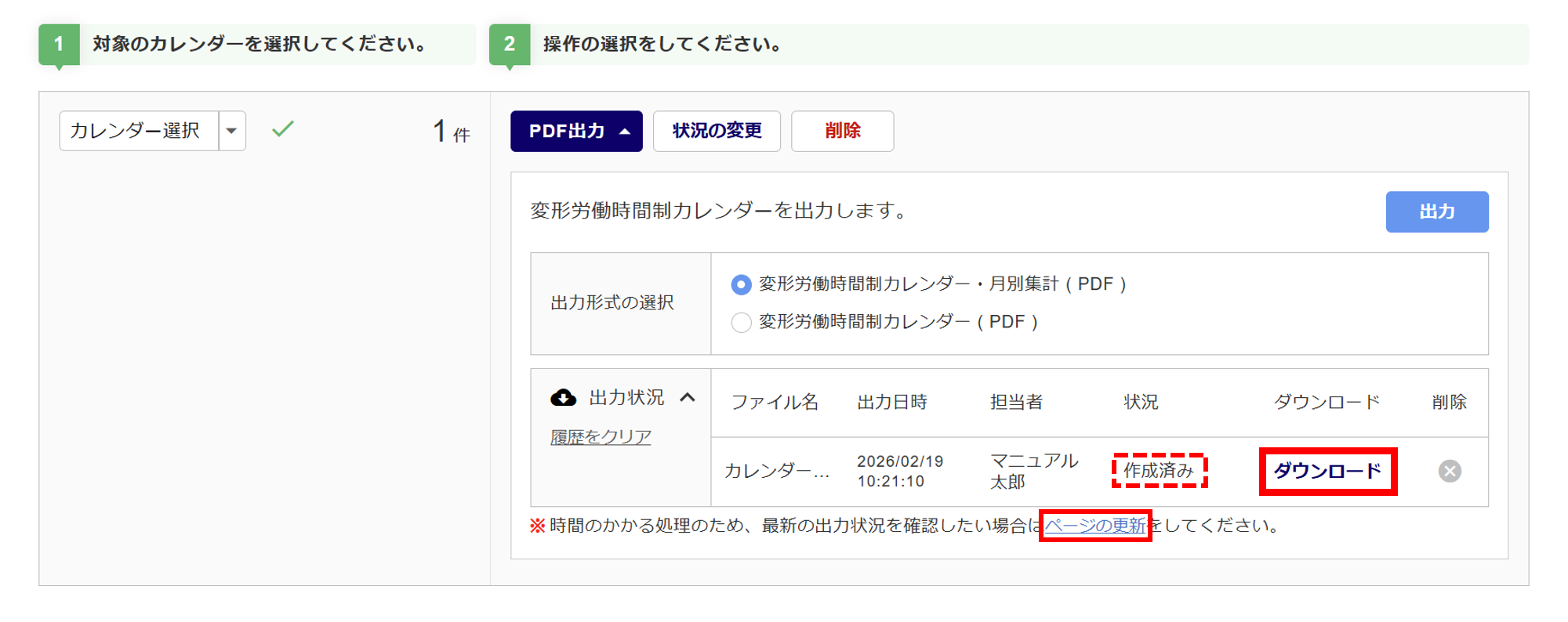Click the 作成済み status label
The height and width of the screenshot is (622, 1568).
coord(1159,471)
